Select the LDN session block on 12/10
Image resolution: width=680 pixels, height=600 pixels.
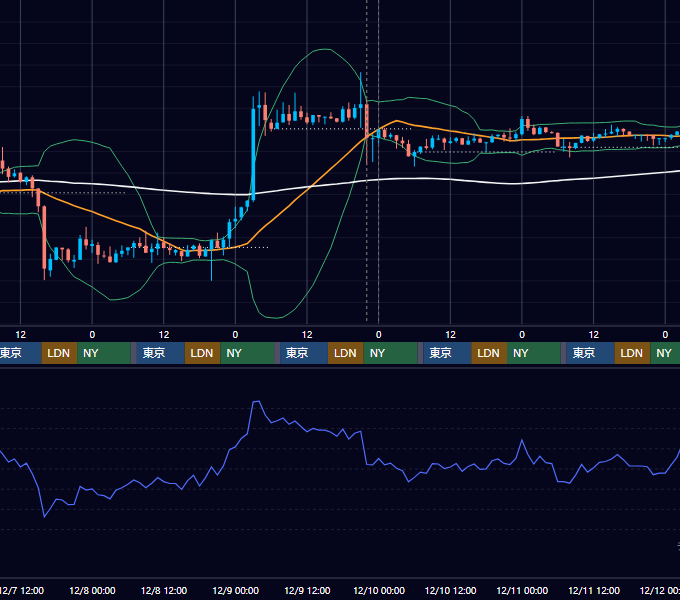489,353
